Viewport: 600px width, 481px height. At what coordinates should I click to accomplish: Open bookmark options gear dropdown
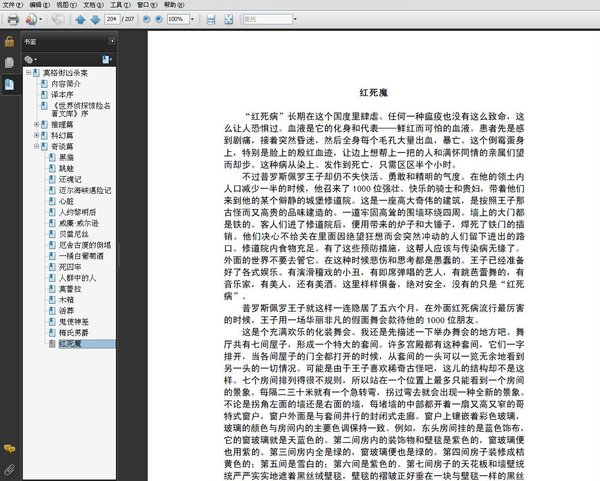[x=30, y=59]
